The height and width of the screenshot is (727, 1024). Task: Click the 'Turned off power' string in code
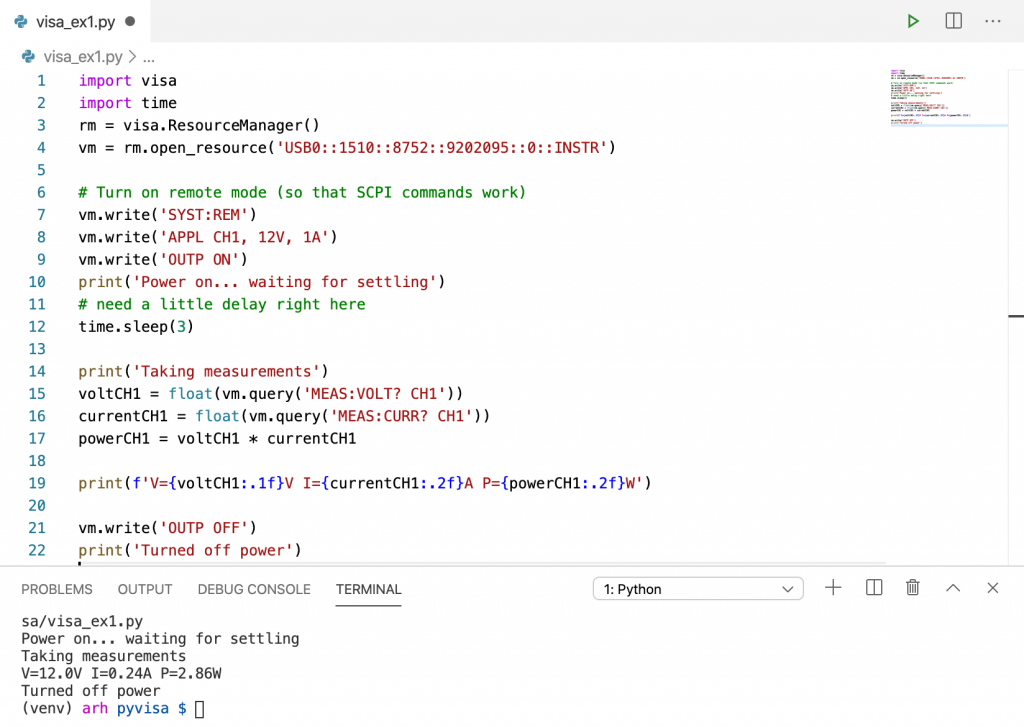(x=213, y=551)
